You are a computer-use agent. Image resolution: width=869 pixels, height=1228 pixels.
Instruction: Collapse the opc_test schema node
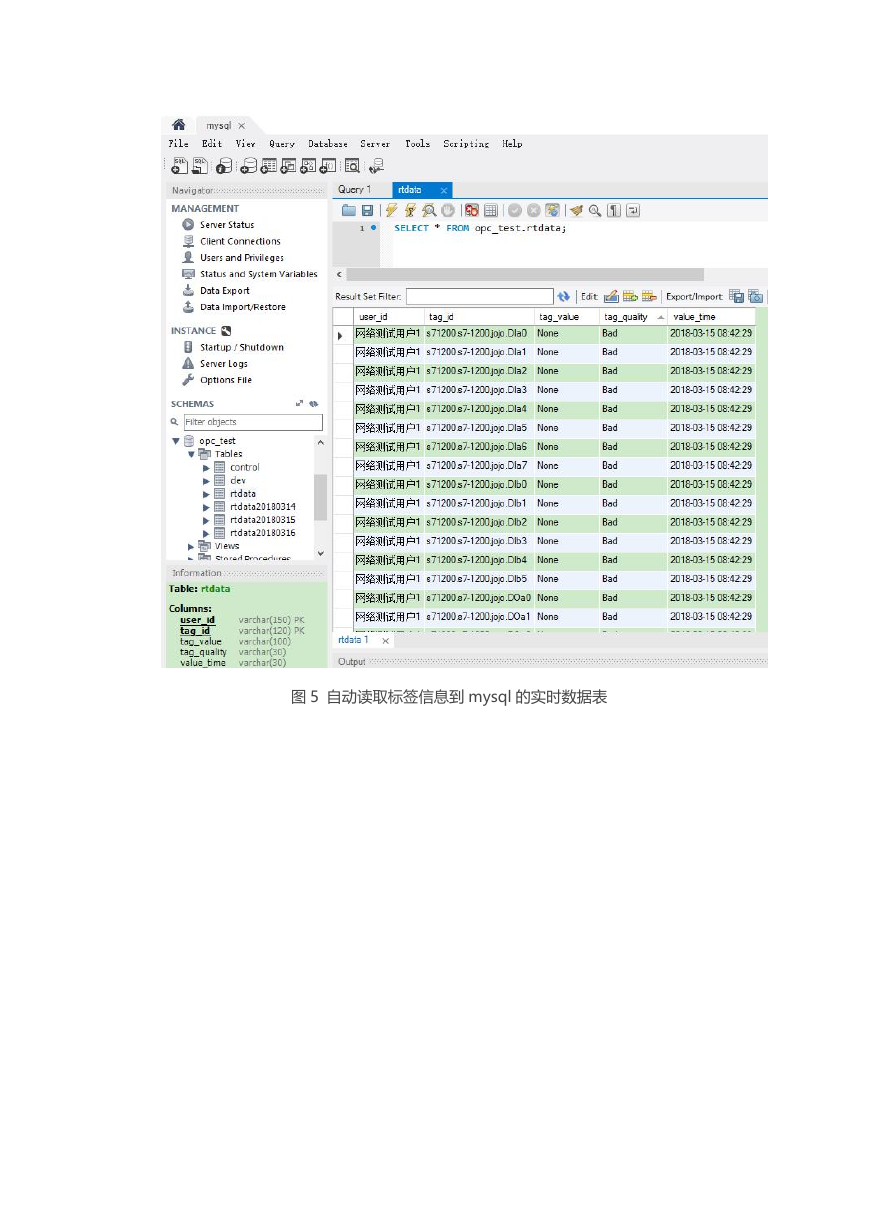click(175, 441)
